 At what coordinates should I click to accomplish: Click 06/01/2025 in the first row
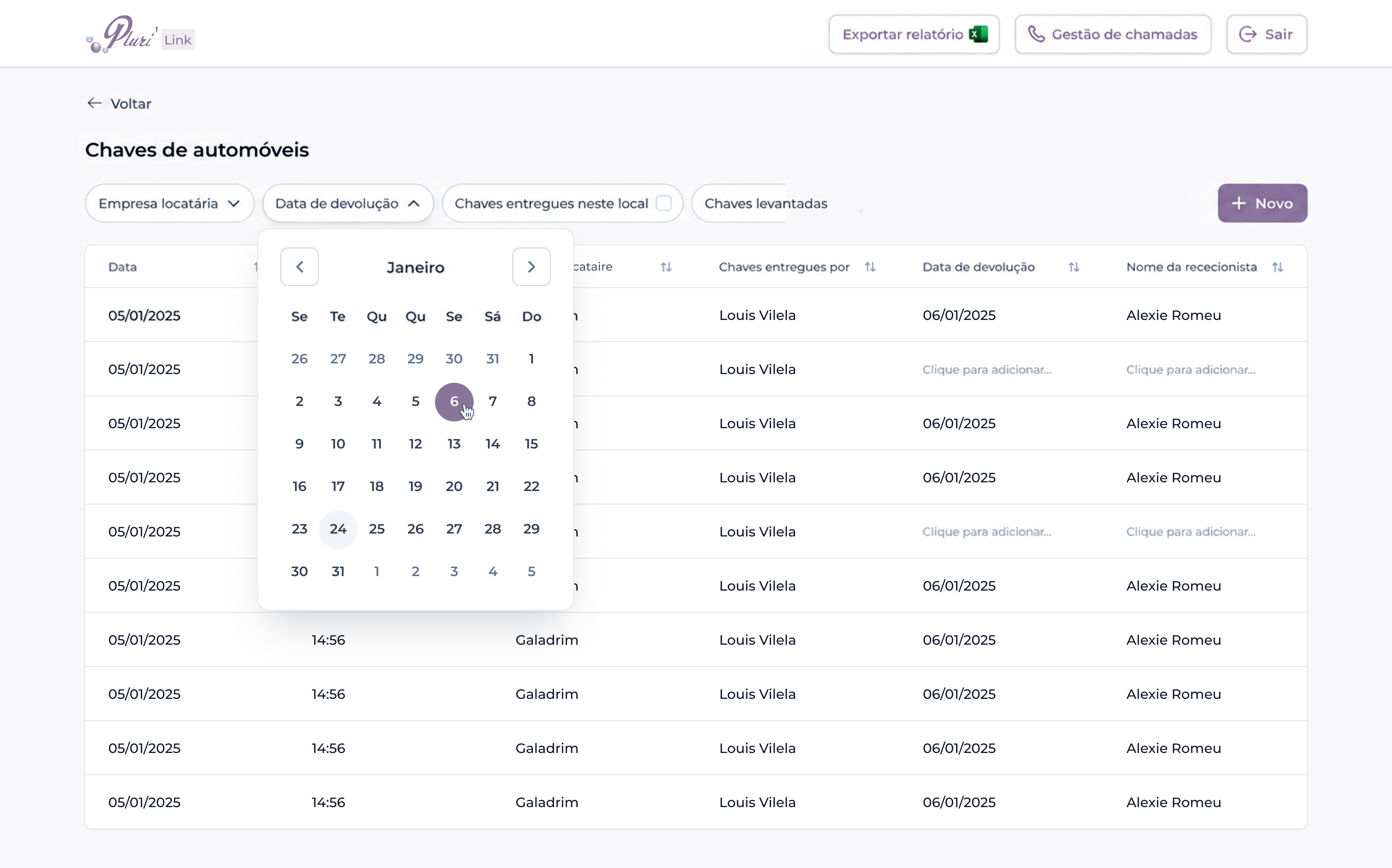(x=959, y=315)
